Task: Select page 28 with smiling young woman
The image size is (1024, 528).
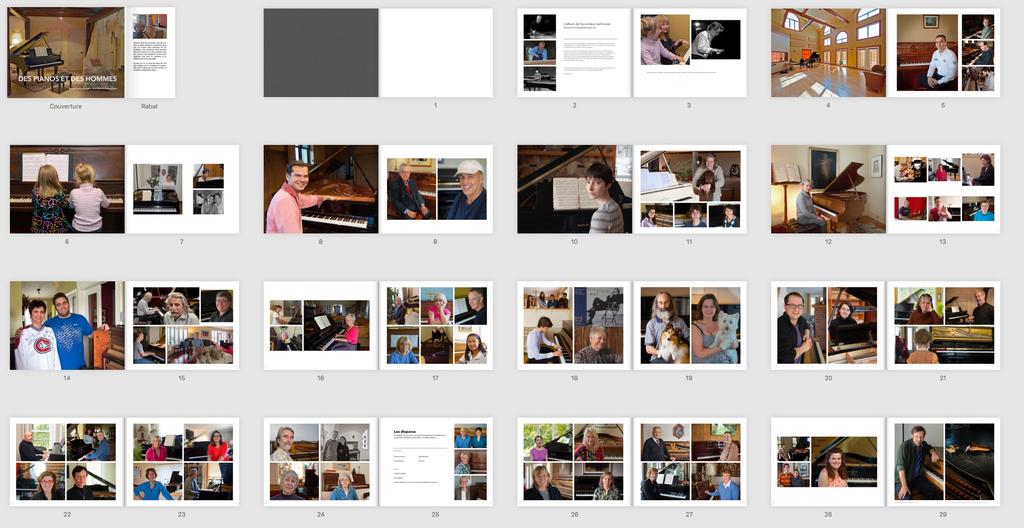Action: [x=828, y=461]
